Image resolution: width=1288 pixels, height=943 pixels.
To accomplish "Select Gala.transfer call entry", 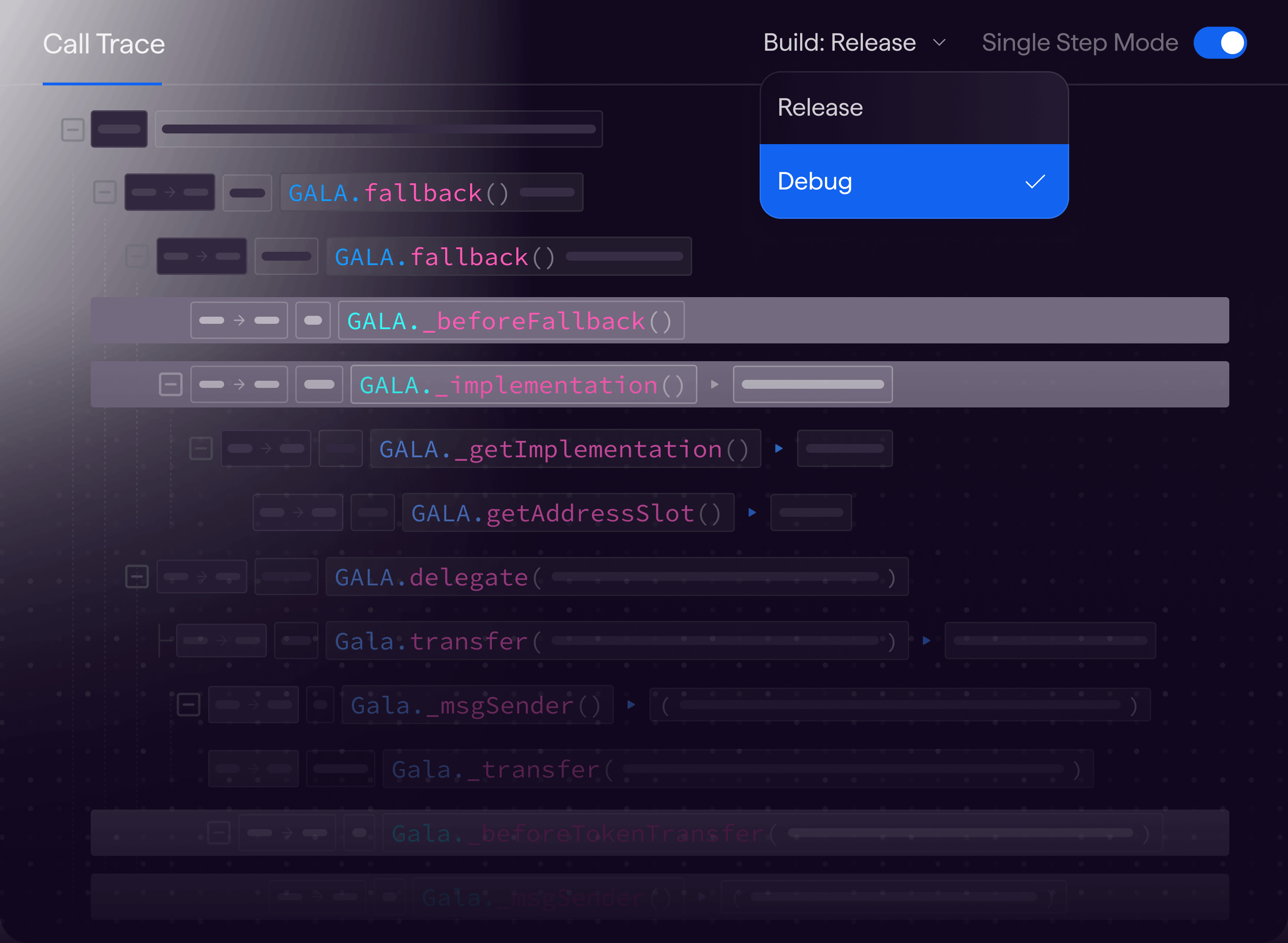I will point(617,641).
